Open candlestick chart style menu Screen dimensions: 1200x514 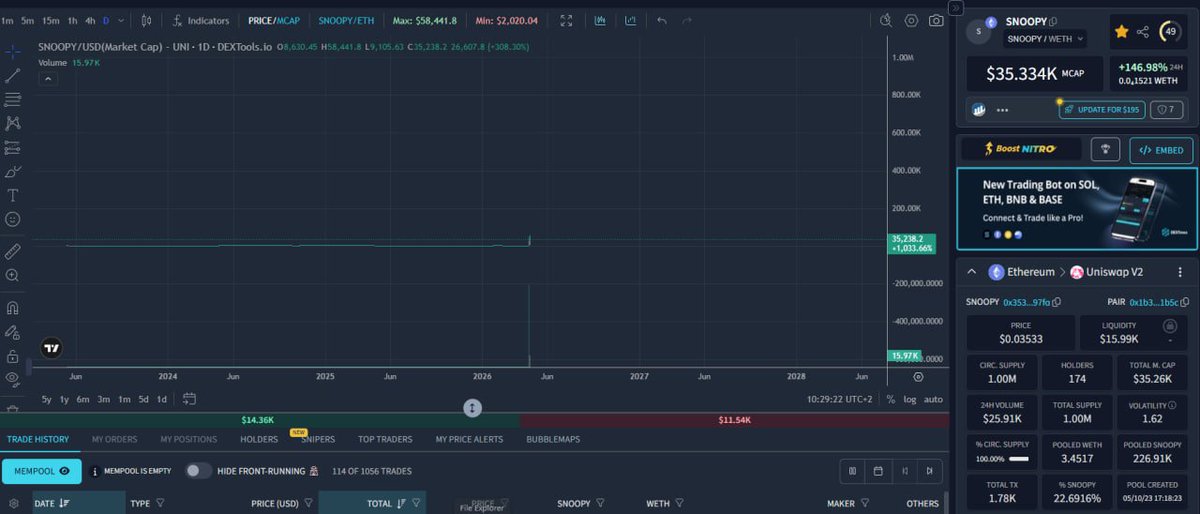click(146, 20)
